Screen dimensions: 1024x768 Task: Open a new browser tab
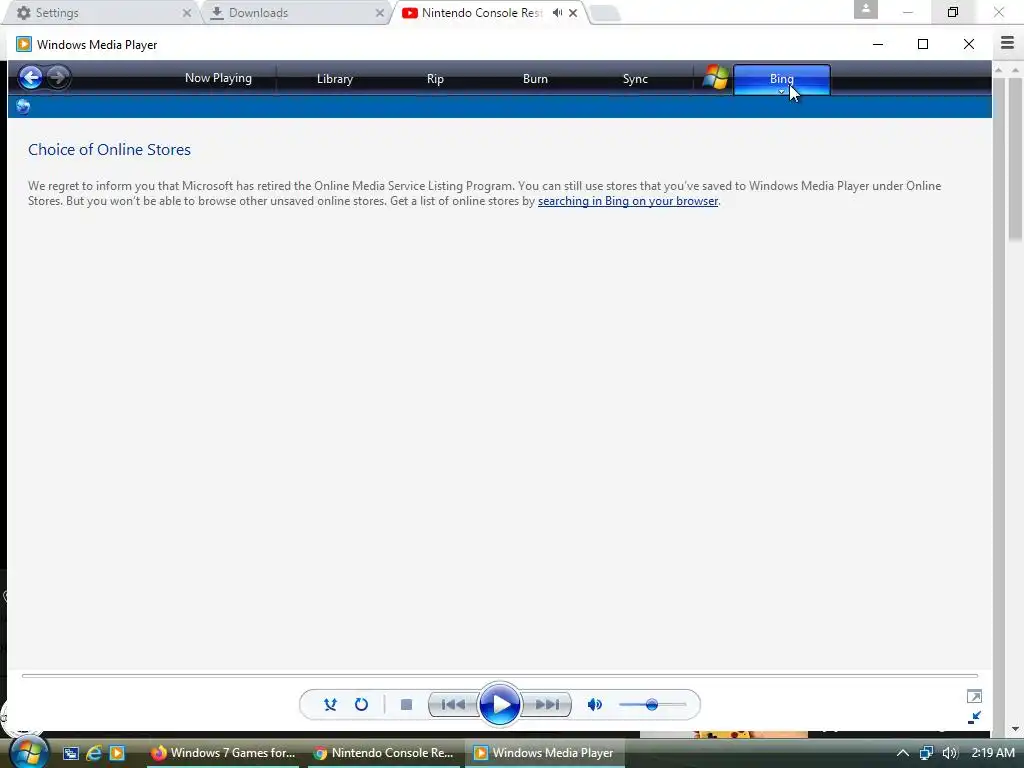(605, 13)
